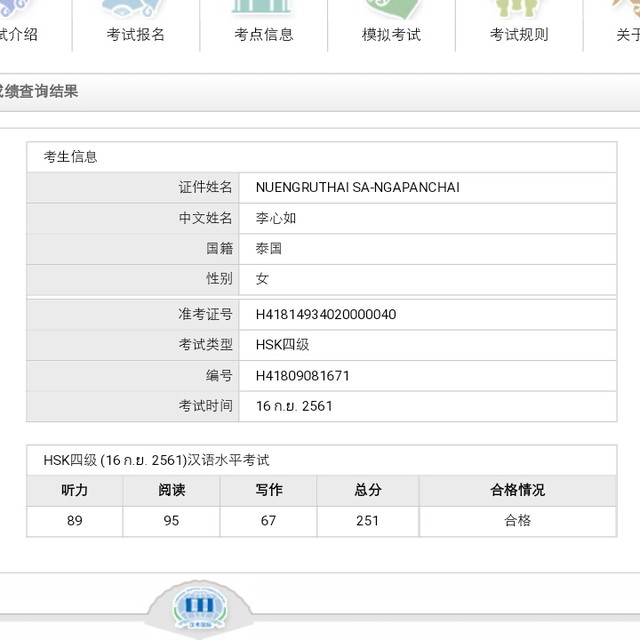Click the exam date 16 ก.ย. 2561 value

coord(294,406)
